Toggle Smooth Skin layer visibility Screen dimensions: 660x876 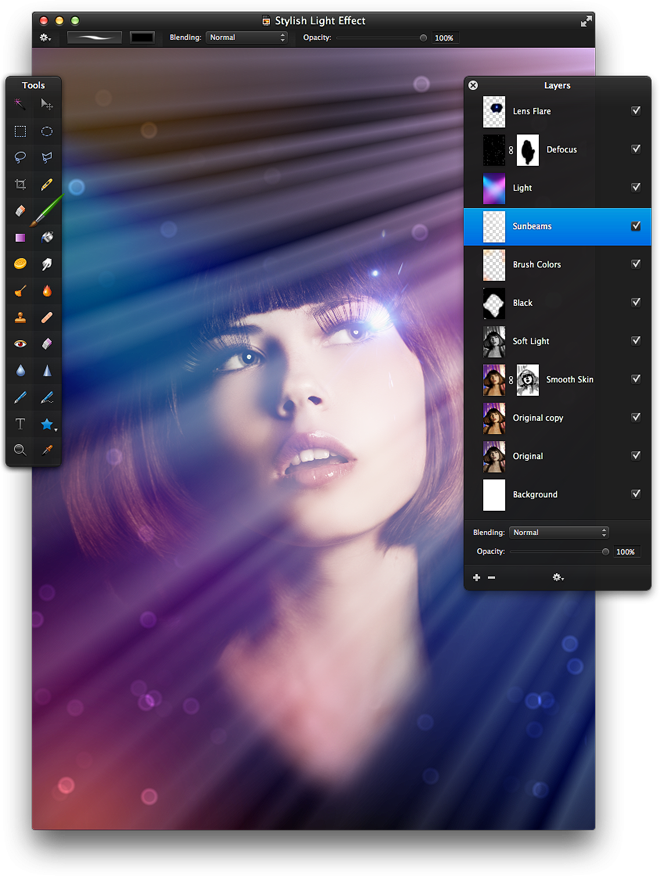click(635, 379)
